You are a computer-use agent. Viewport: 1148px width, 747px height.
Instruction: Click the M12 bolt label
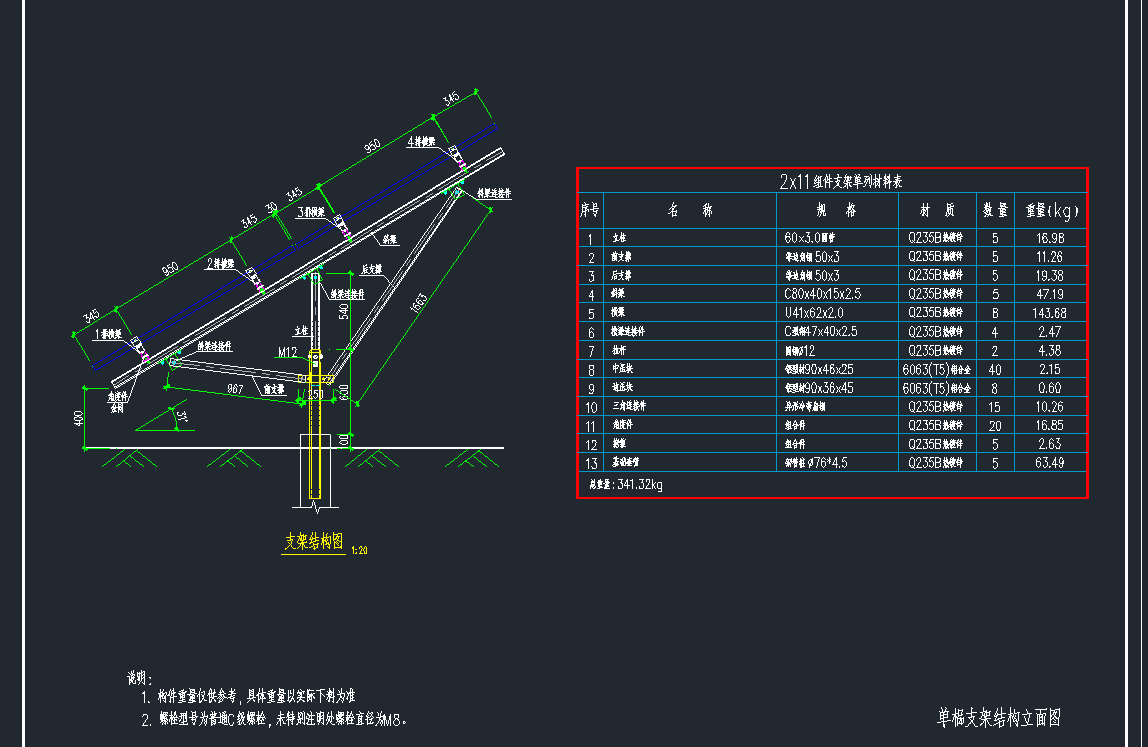click(x=288, y=351)
